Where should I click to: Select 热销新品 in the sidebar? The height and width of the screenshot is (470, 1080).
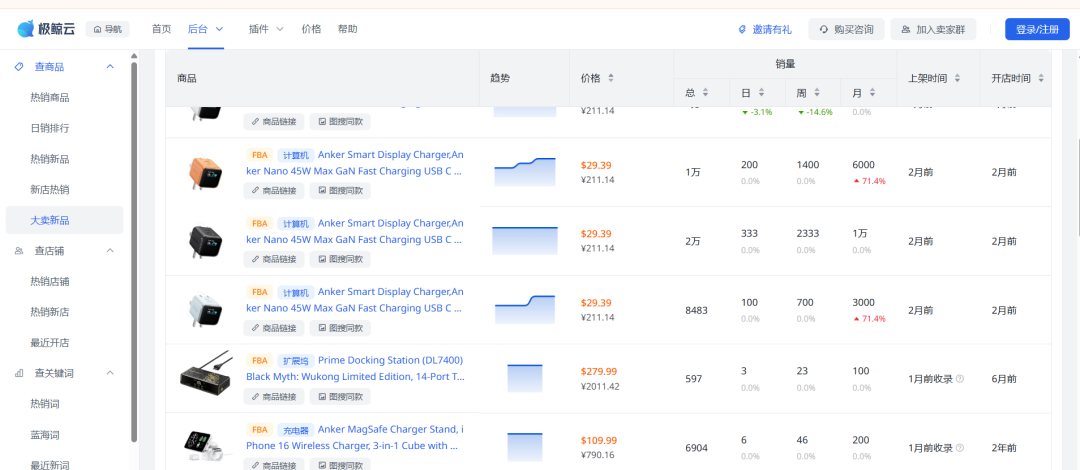tap(50, 159)
